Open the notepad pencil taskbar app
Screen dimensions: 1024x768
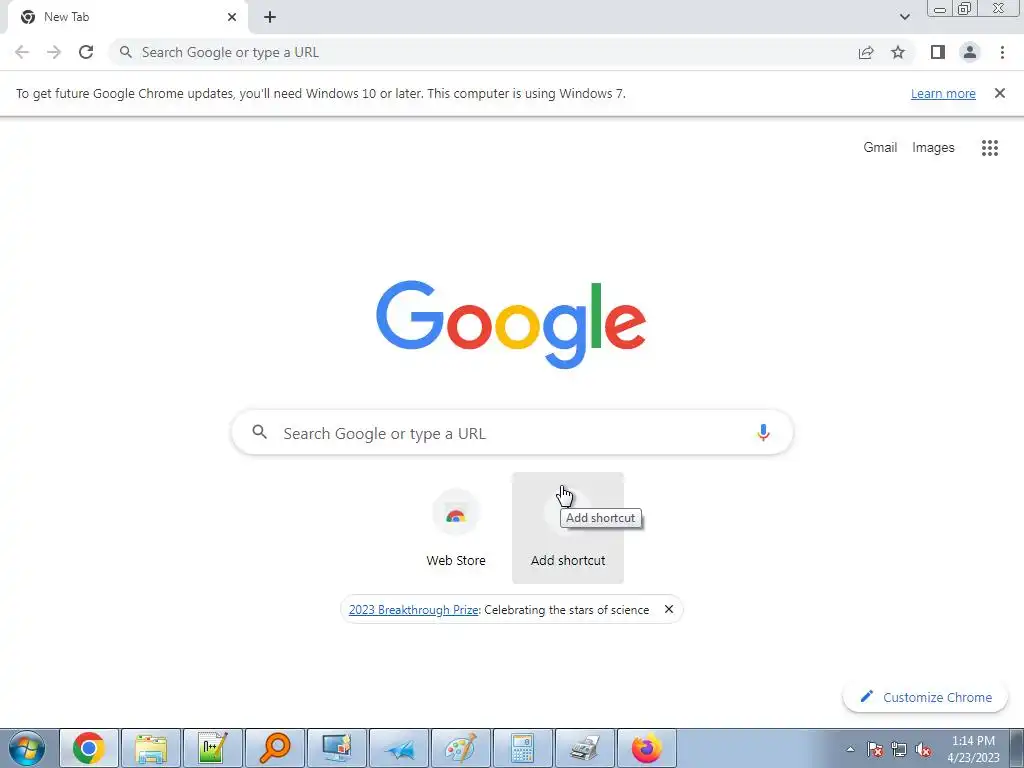(213, 748)
